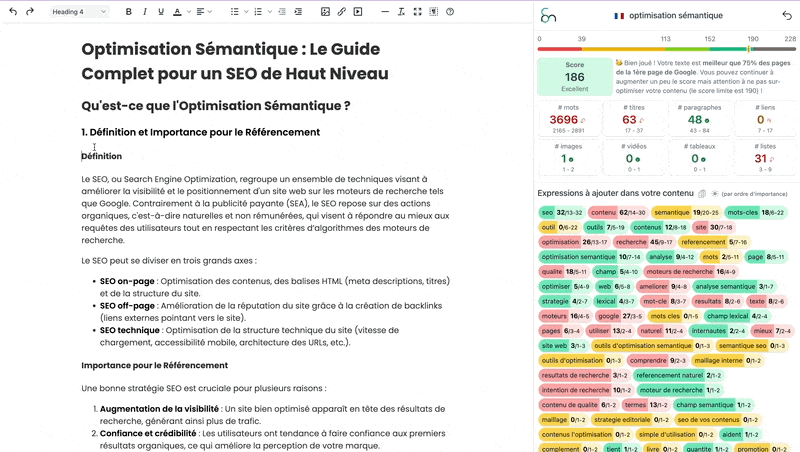Image resolution: width=800 pixels, height=452 pixels.
Task: Toggle italic formatting
Action: point(144,12)
